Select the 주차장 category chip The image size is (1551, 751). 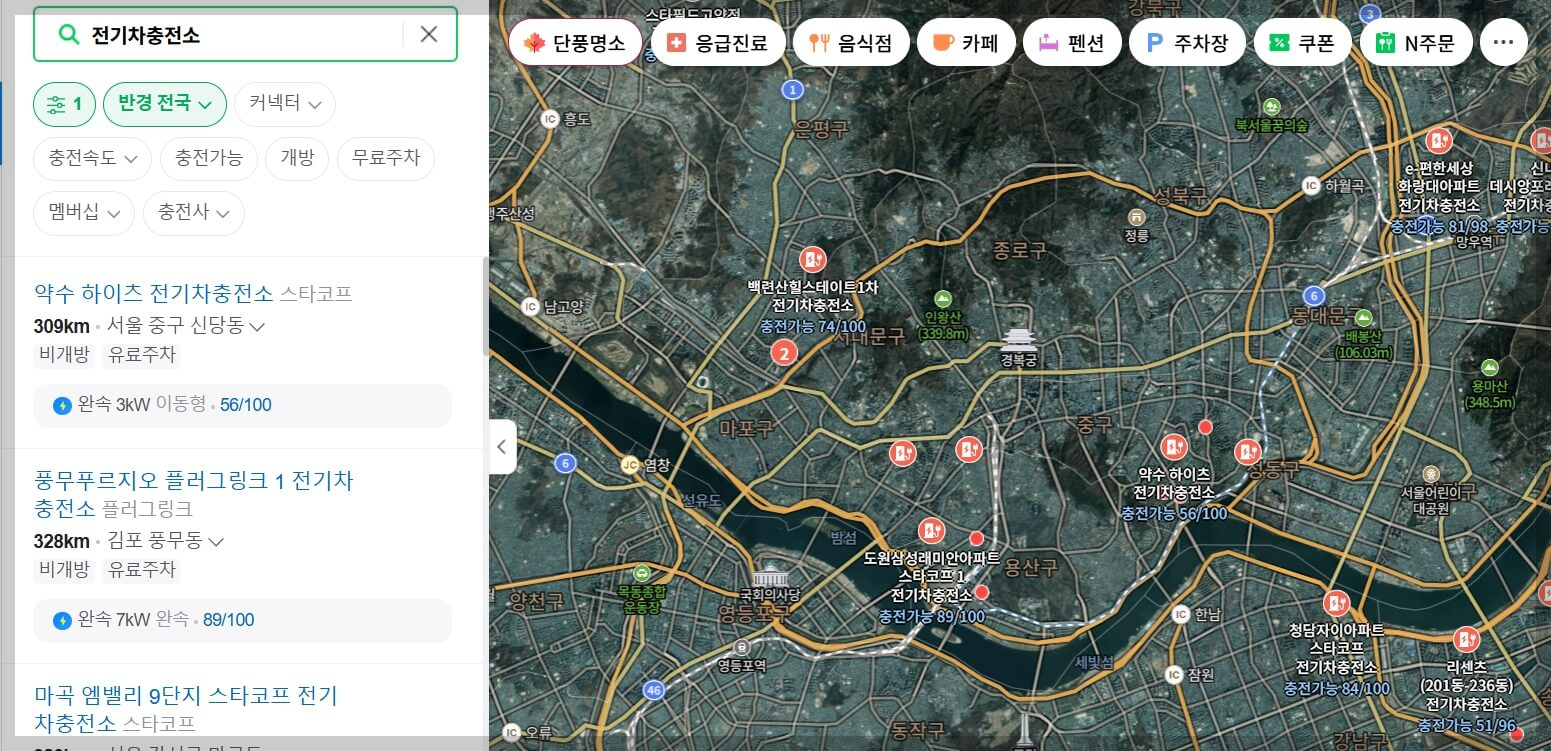point(1187,43)
